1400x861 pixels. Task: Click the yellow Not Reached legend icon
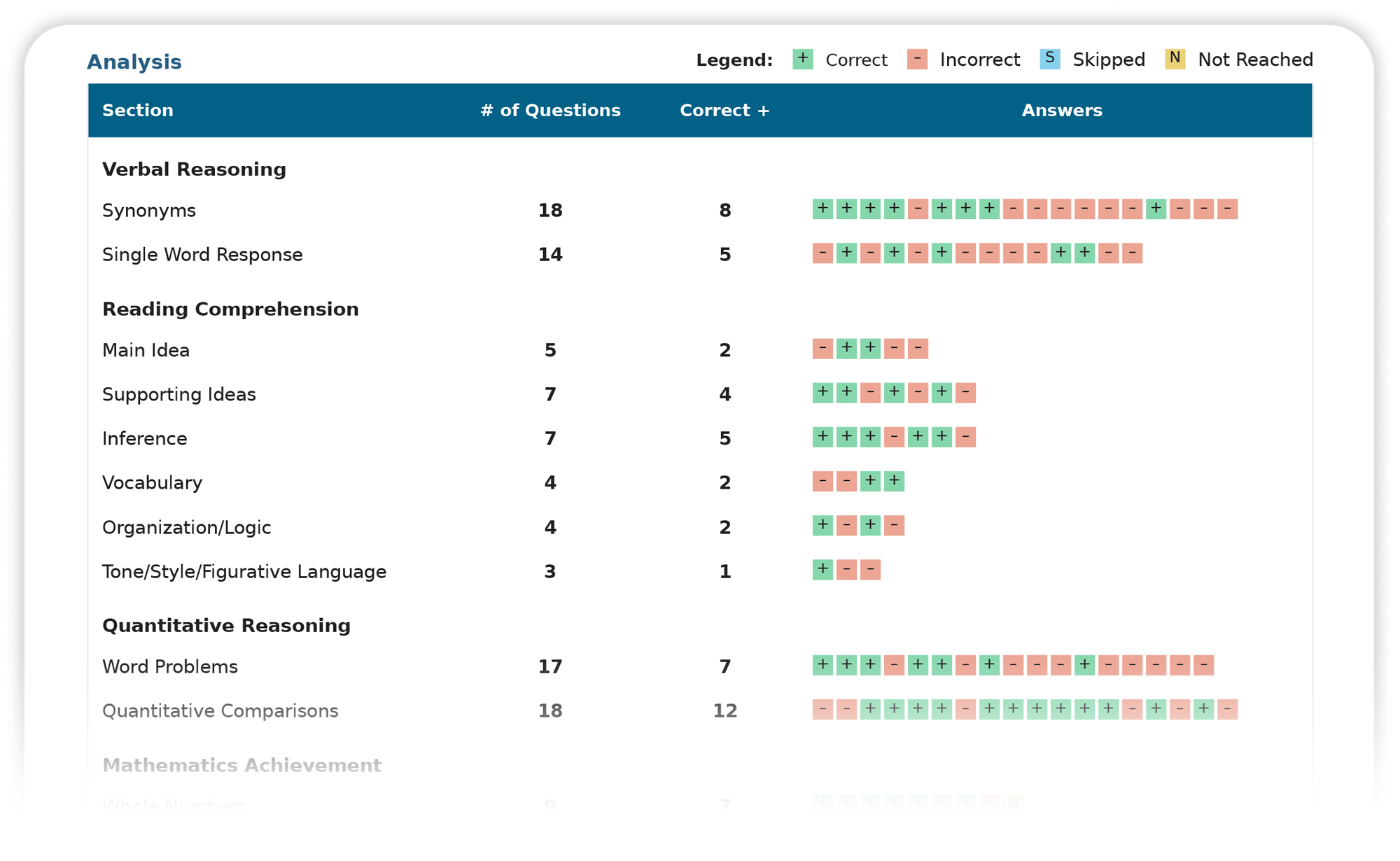(x=1175, y=59)
